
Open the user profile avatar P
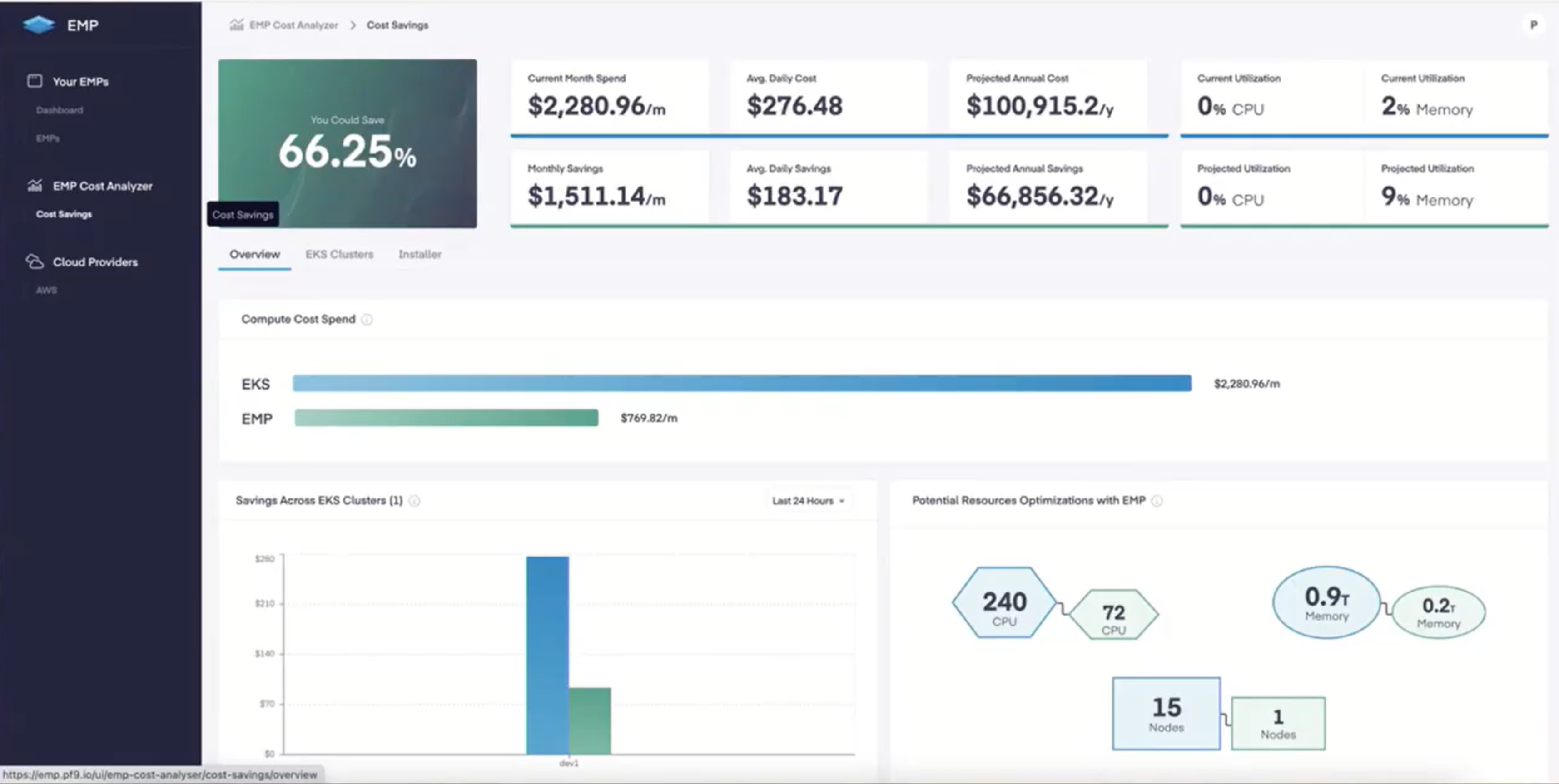point(1533,25)
